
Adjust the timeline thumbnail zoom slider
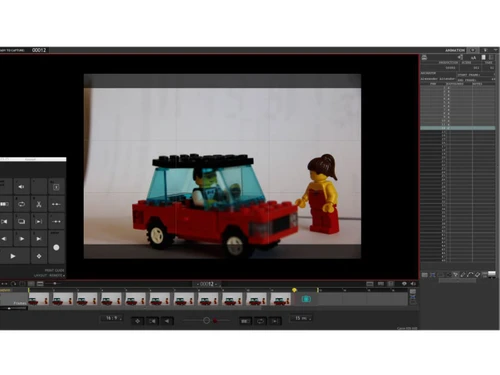(55, 284)
